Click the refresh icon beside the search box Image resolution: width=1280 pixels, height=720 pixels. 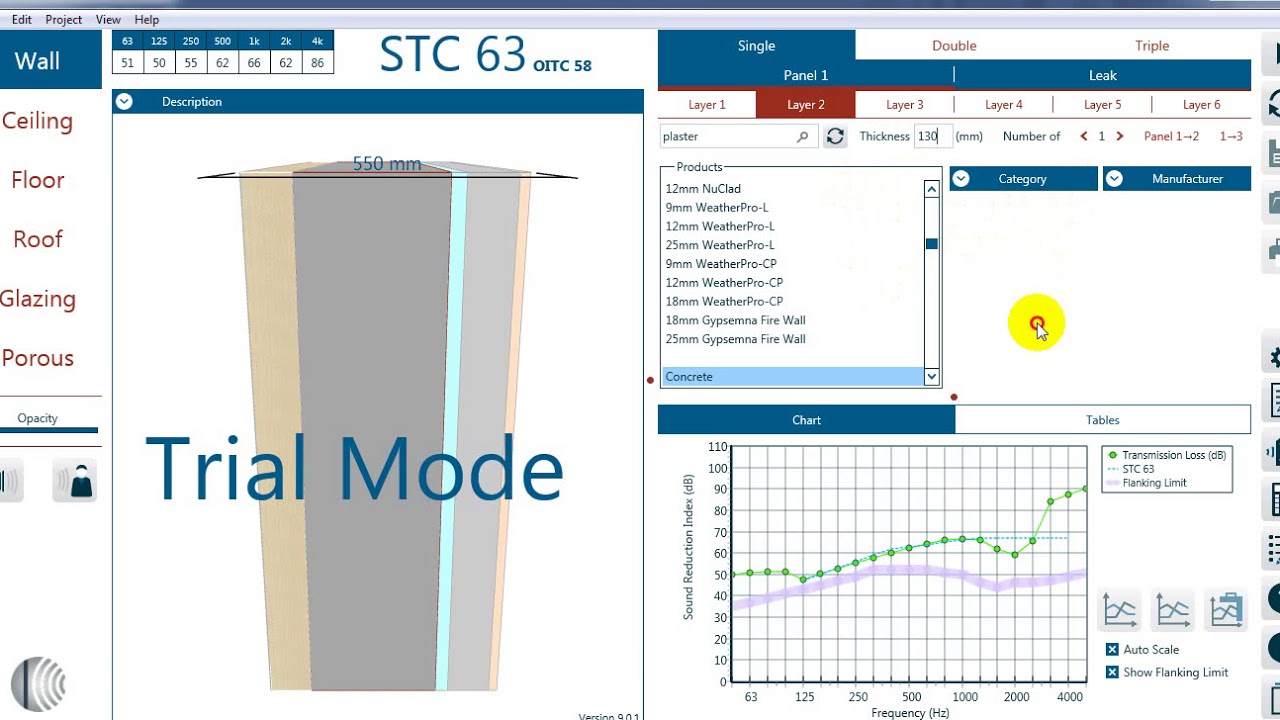835,136
